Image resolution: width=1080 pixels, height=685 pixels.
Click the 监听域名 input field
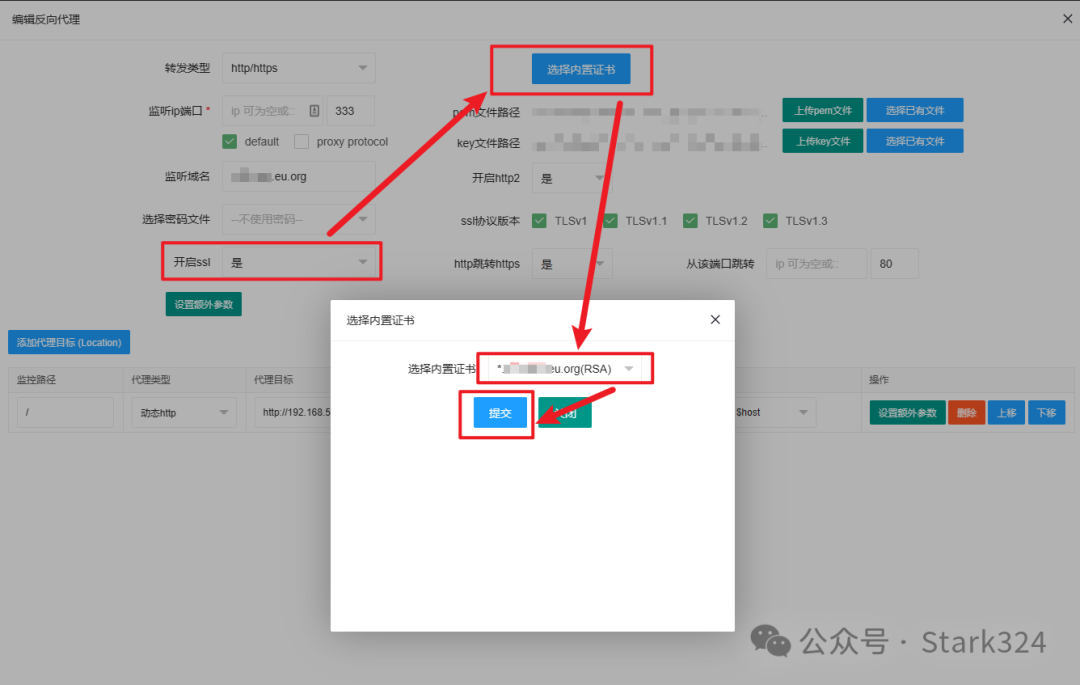coord(298,176)
